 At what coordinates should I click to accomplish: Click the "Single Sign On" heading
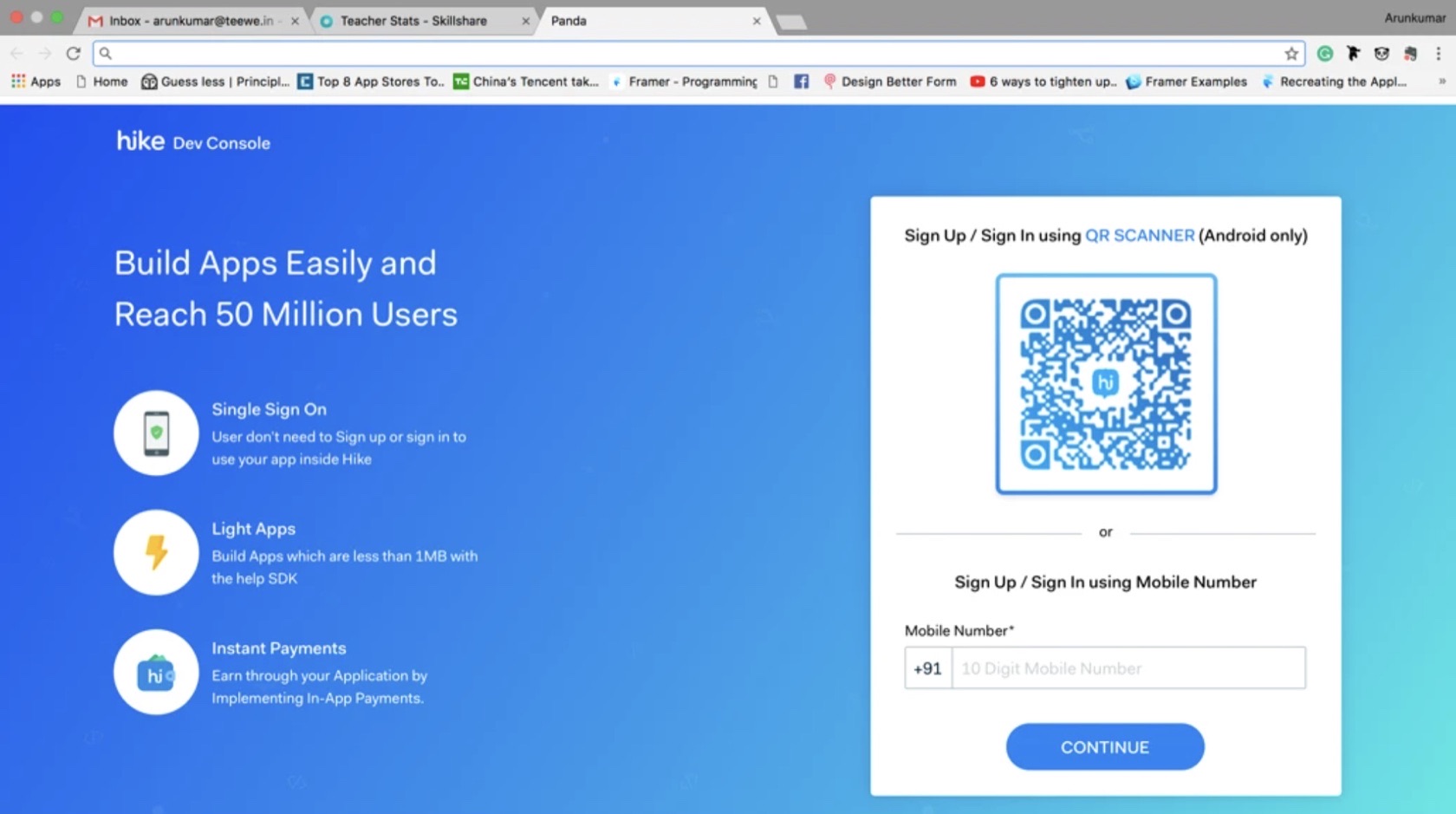click(x=269, y=409)
